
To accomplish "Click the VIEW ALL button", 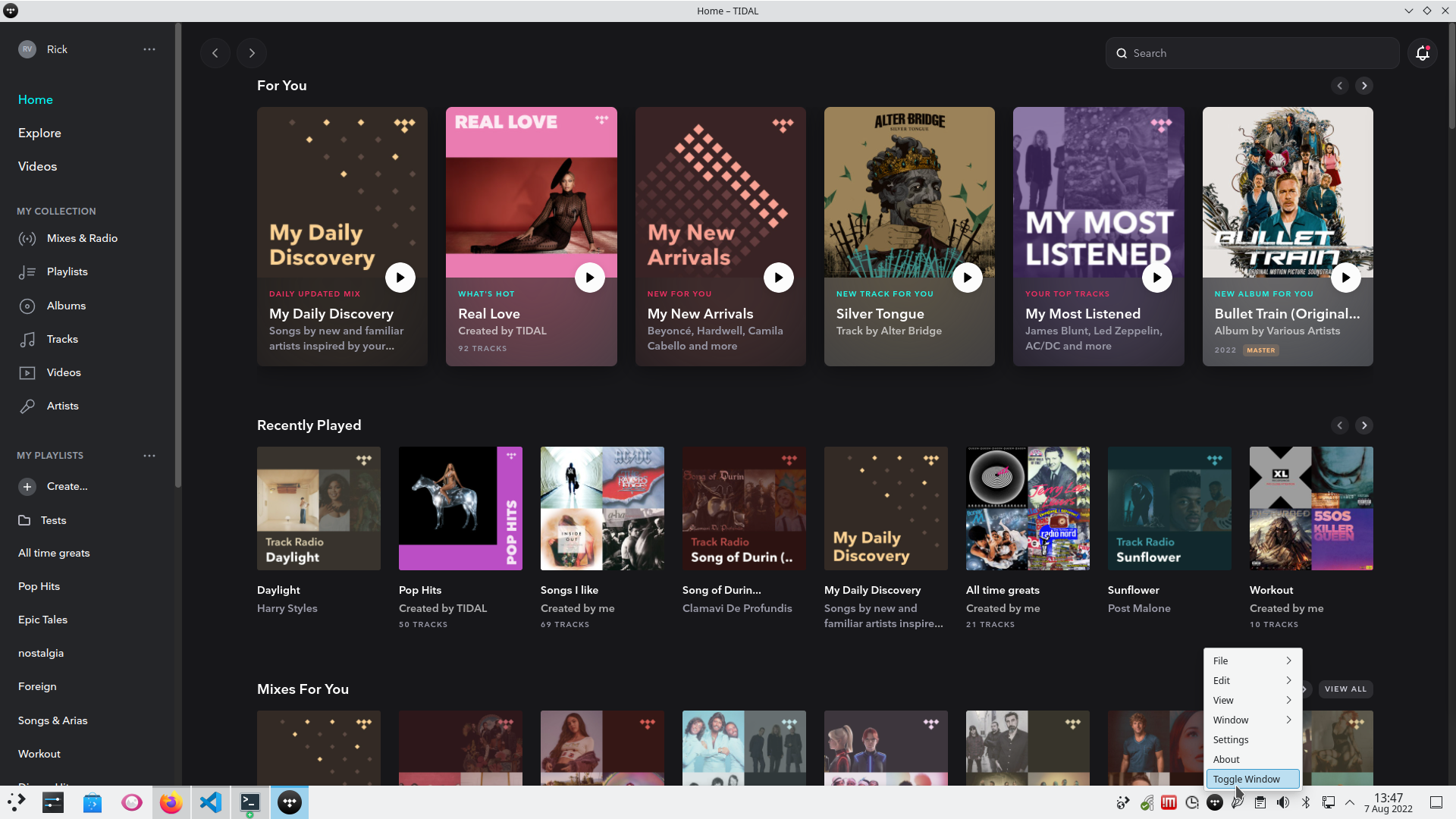I will click(1345, 689).
